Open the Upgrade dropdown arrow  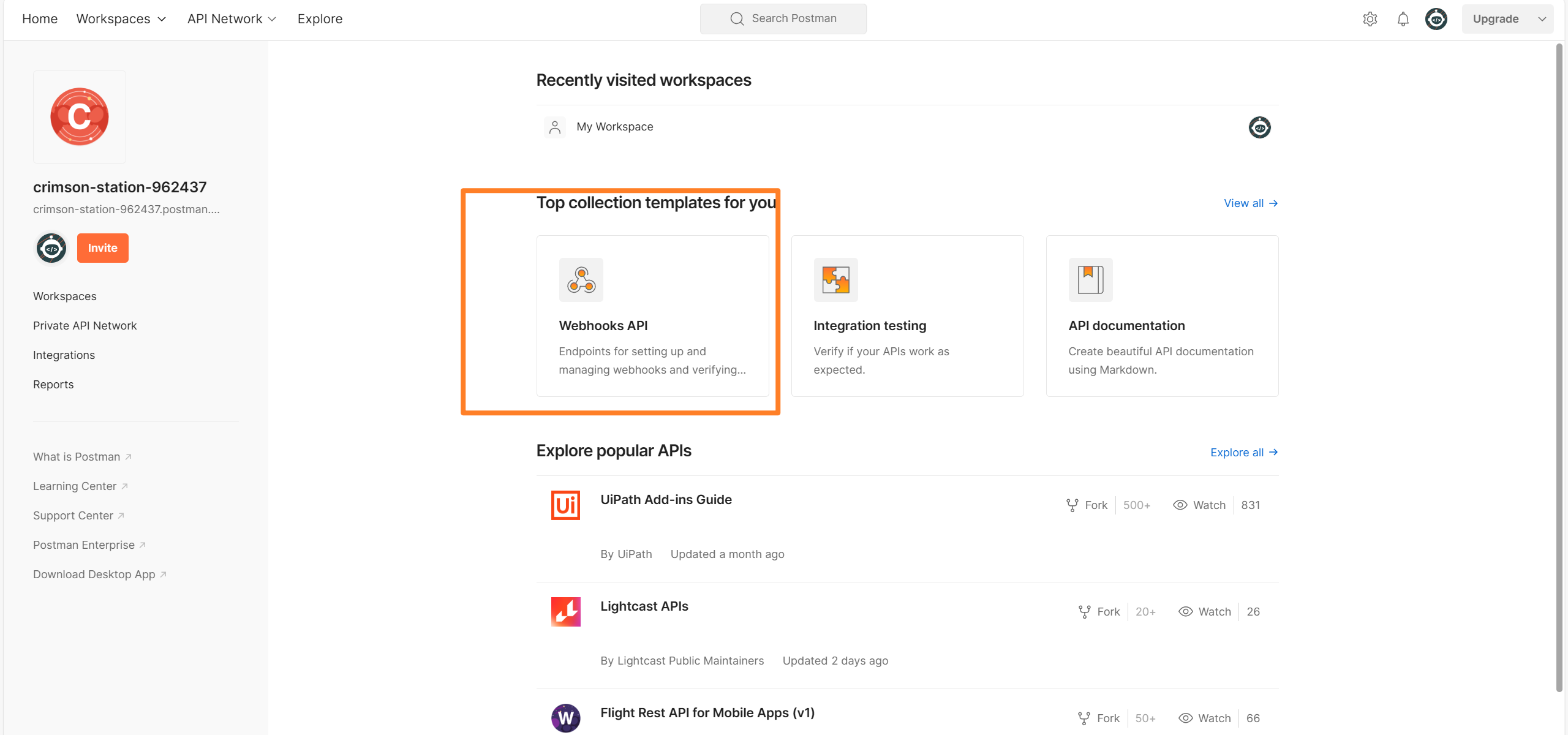1542,19
